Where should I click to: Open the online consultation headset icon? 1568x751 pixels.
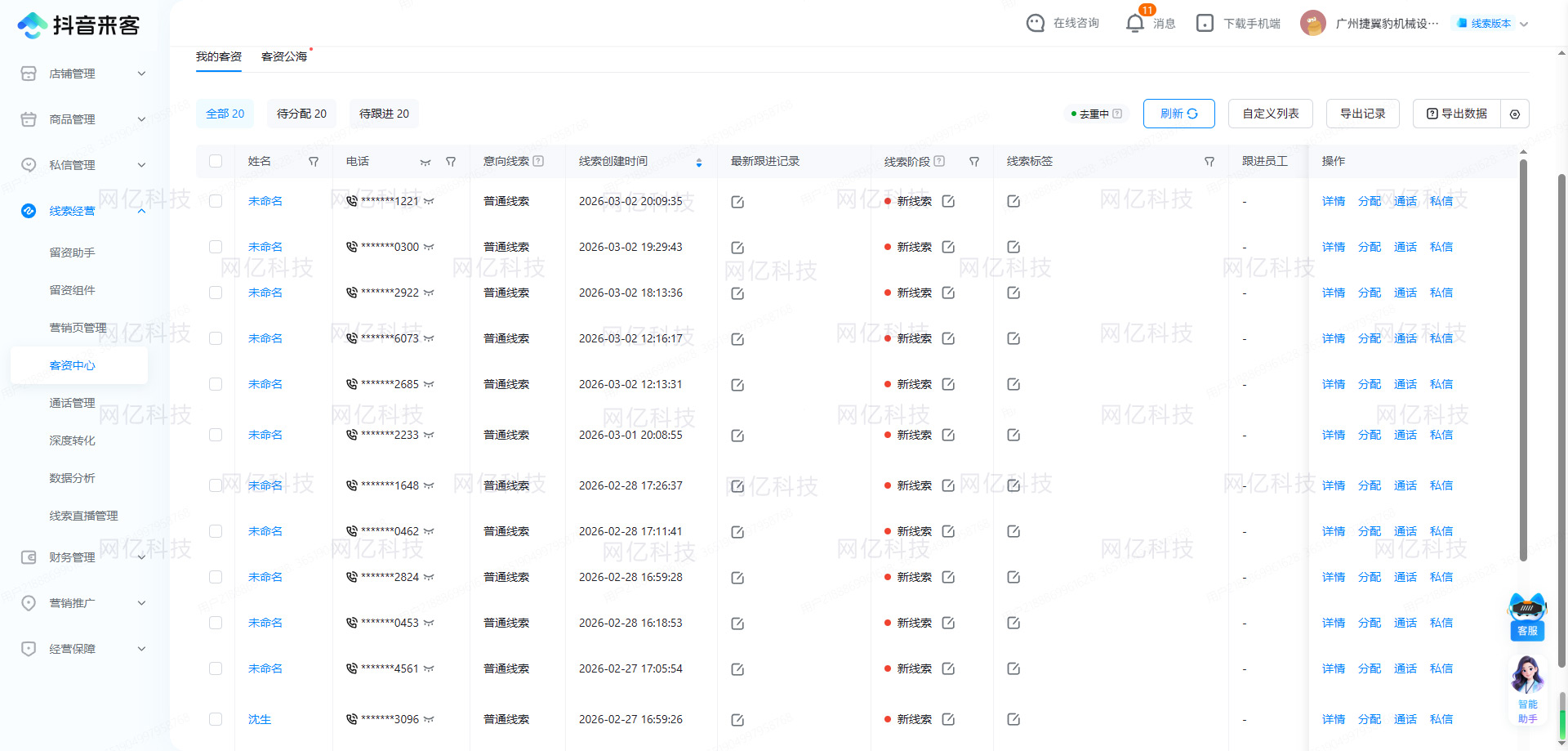1036,24
